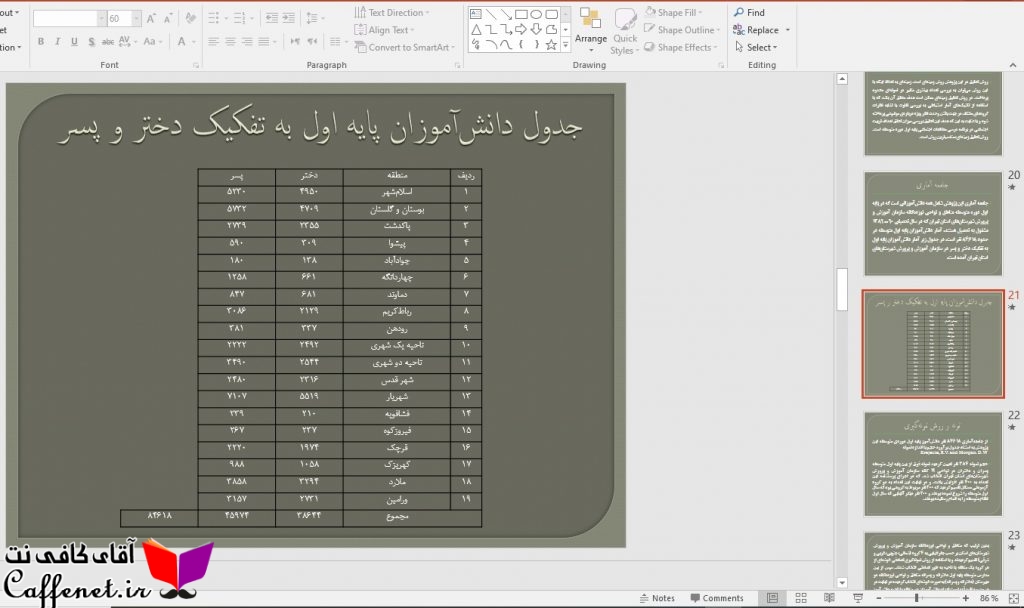Click the Font Color button
The image size is (1024, 608).
point(182,42)
